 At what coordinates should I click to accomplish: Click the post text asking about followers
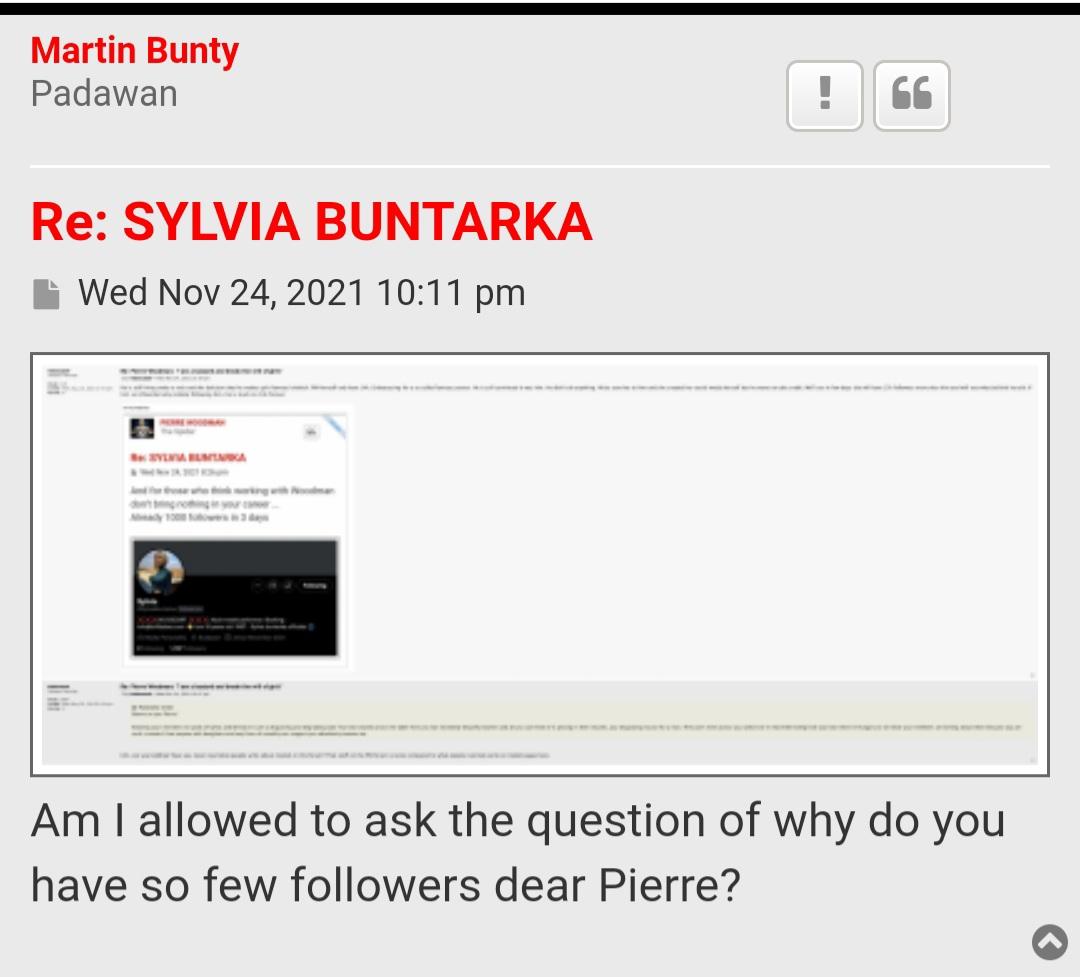click(517, 852)
